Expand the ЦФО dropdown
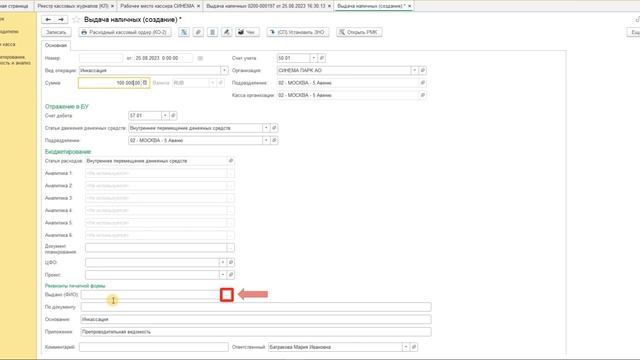Screen dimensions: 640x360 (222, 262)
